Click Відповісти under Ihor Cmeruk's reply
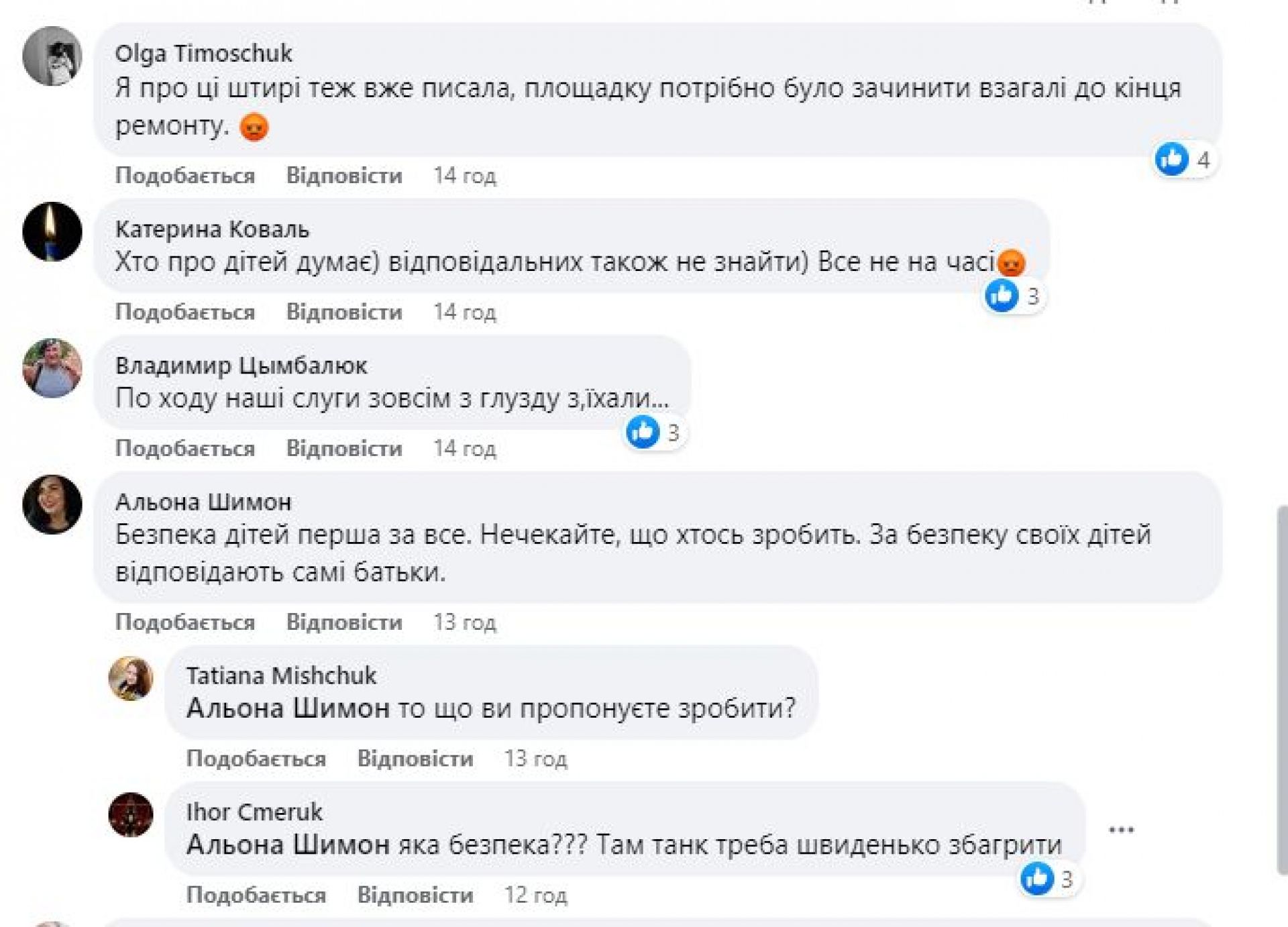The width and height of the screenshot is (1288, 927). (x=415, y=895)
